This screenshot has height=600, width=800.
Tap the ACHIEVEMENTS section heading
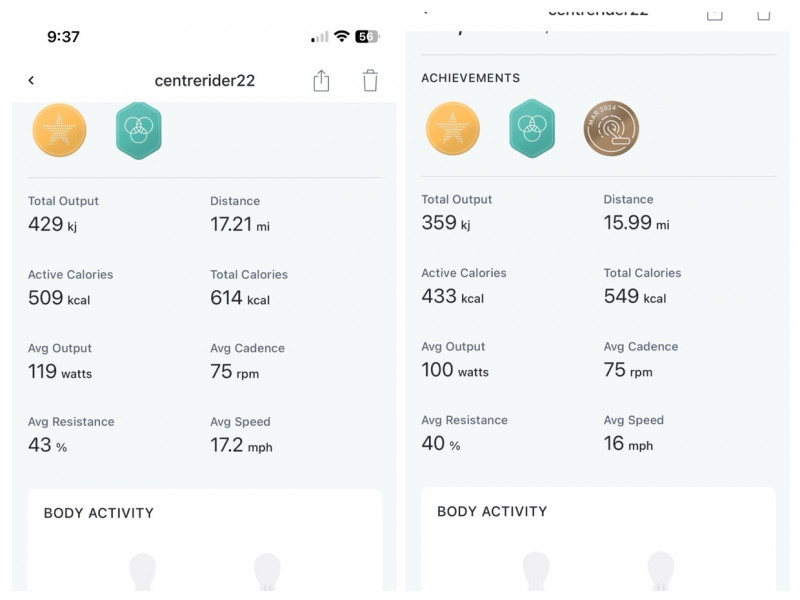[471, 78]
